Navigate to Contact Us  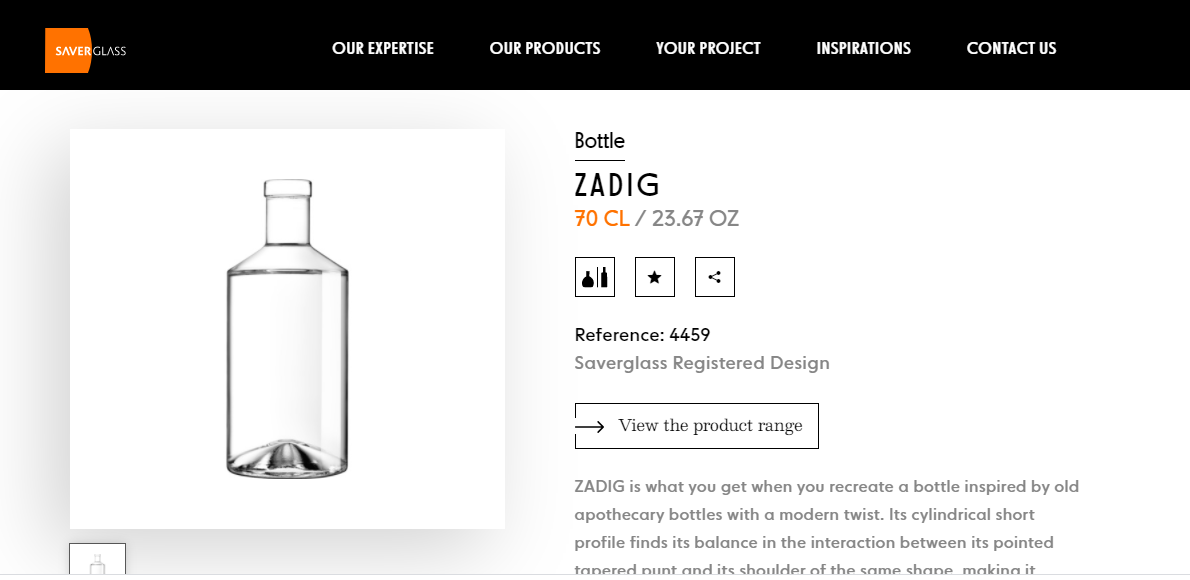(1011, 48)
